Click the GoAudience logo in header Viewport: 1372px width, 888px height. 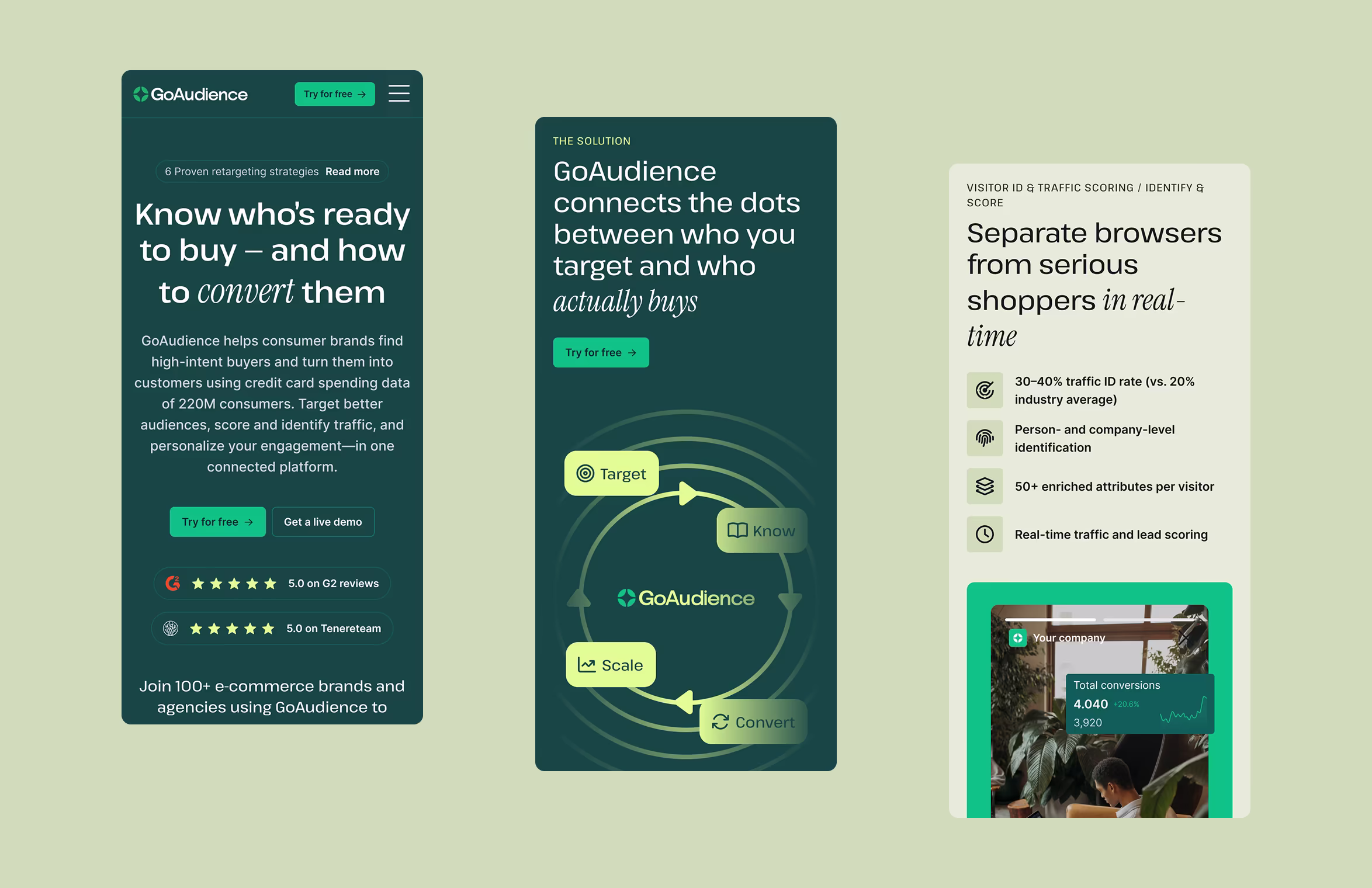[190, 94]
